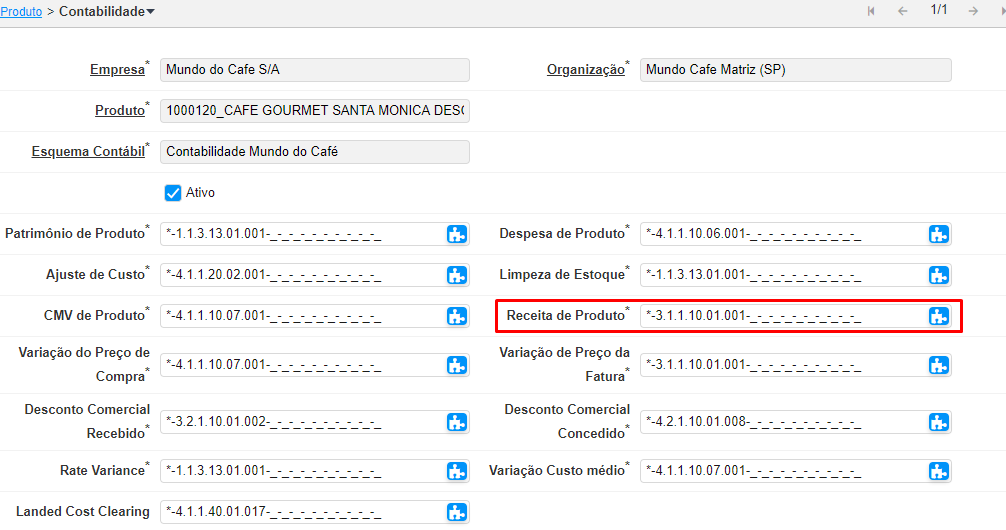Screen dimensions: 1006x530
Task: Click account combination icon for Ajuste de Custo
Action: tap(457, 275)
